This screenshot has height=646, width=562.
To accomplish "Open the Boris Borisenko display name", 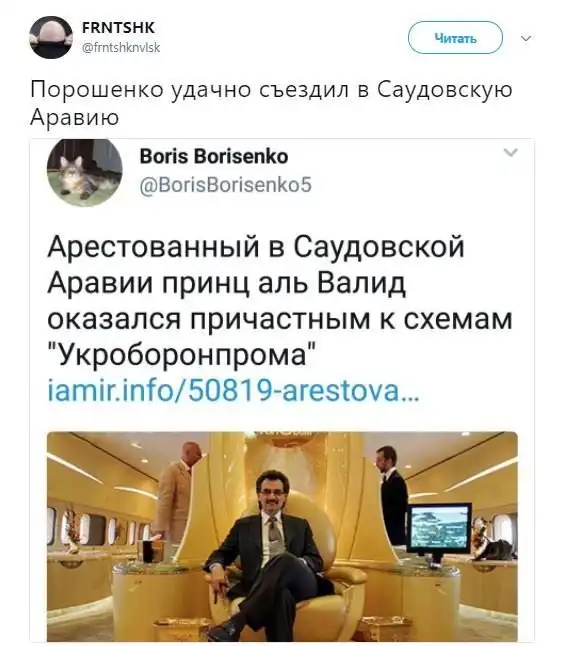I will pyautogui.click(x=214, y=157).
